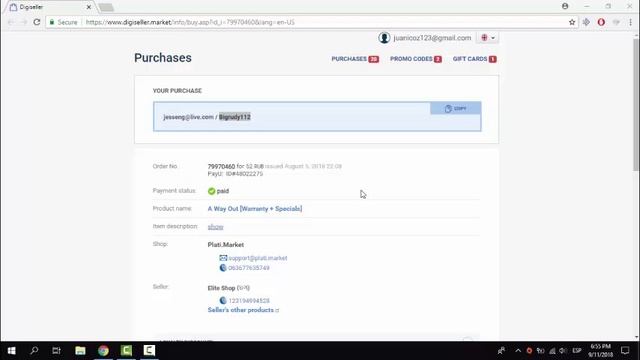The width and height of the screenshot is (640, 360).
Task: Click the user account avatar icon
Action: pyautogui.click(x=384, y=38)
